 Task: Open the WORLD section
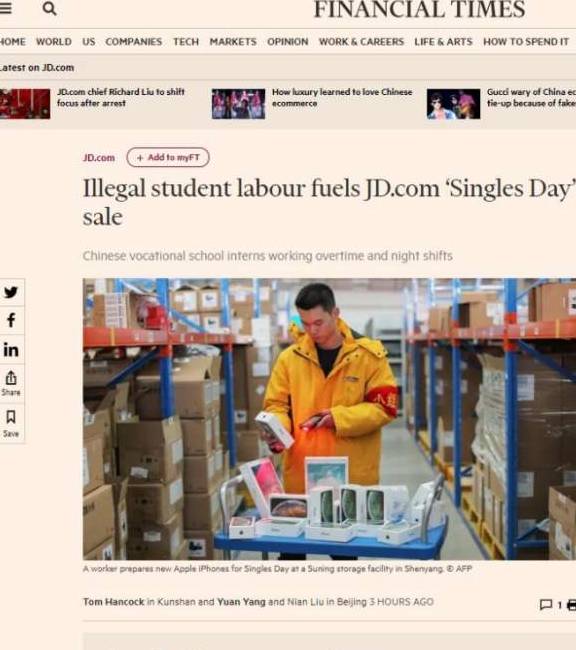pos(54,42)
